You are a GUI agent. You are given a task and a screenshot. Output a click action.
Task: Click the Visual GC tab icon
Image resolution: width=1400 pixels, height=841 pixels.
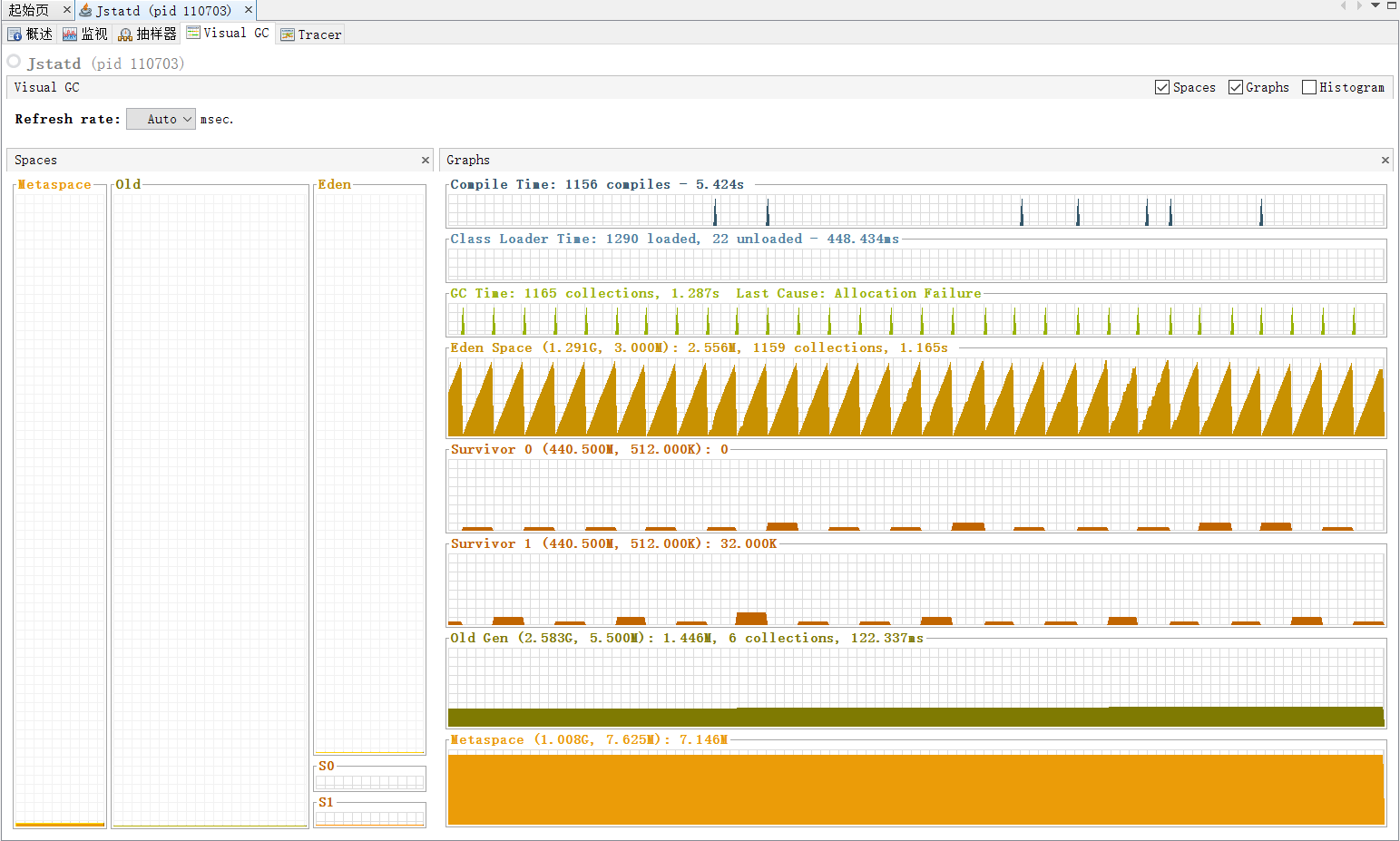pos(193,33)
